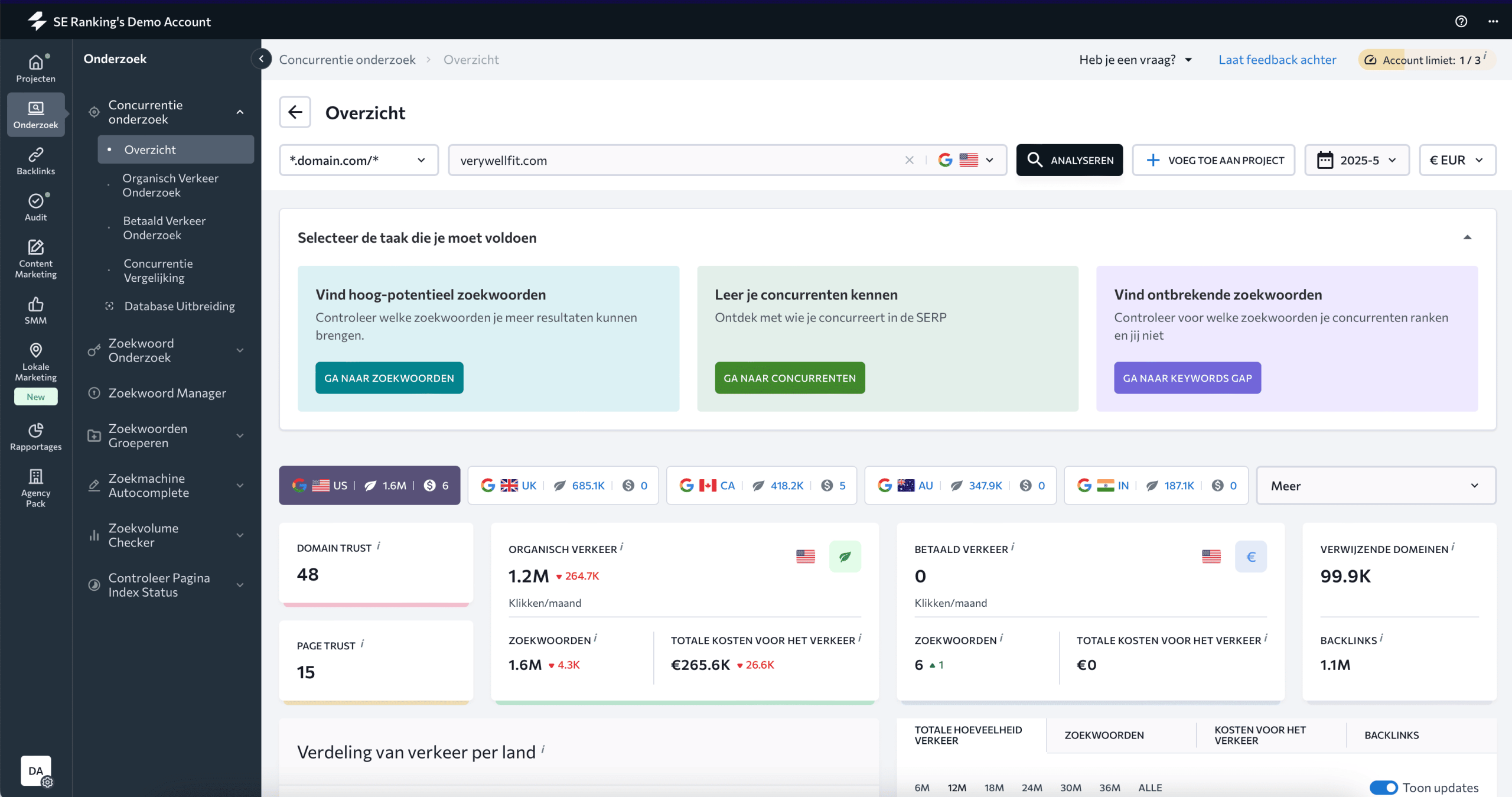The height and width of the screenshot is (797, 1512).
Task: Open the Meer countries dropdown
Action: (x=1376, y=486)
